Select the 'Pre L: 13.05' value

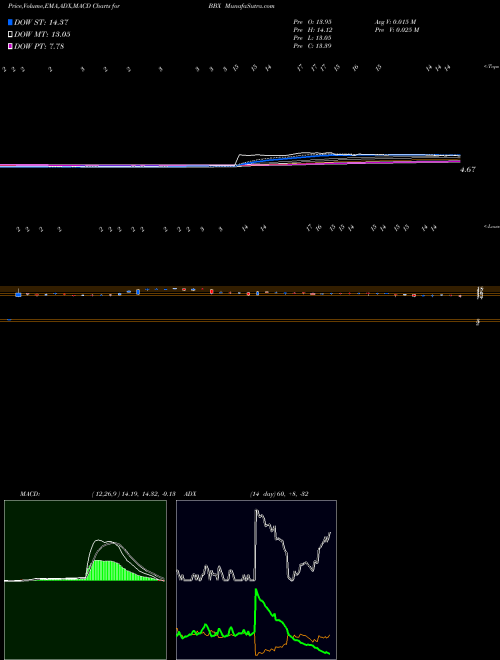click(313, 38)
